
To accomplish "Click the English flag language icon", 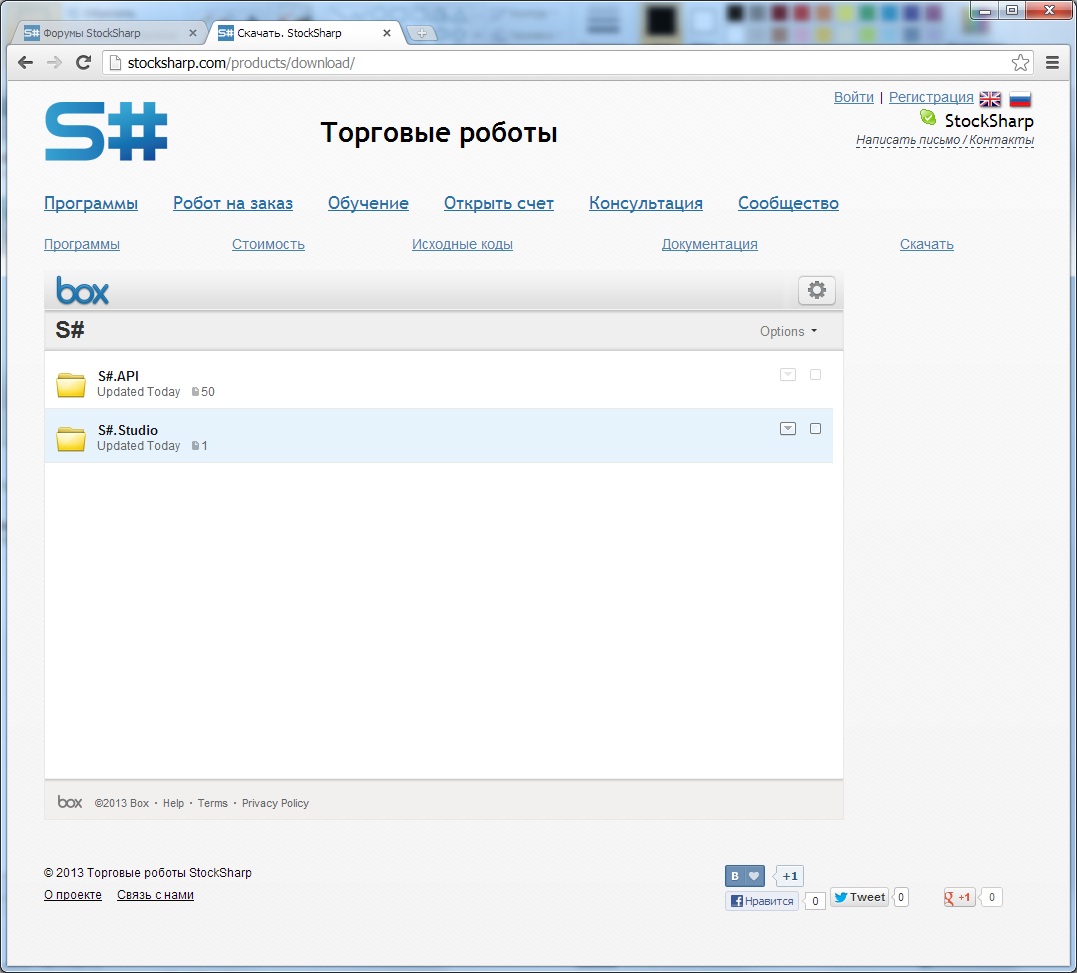I will coord(990,98).
